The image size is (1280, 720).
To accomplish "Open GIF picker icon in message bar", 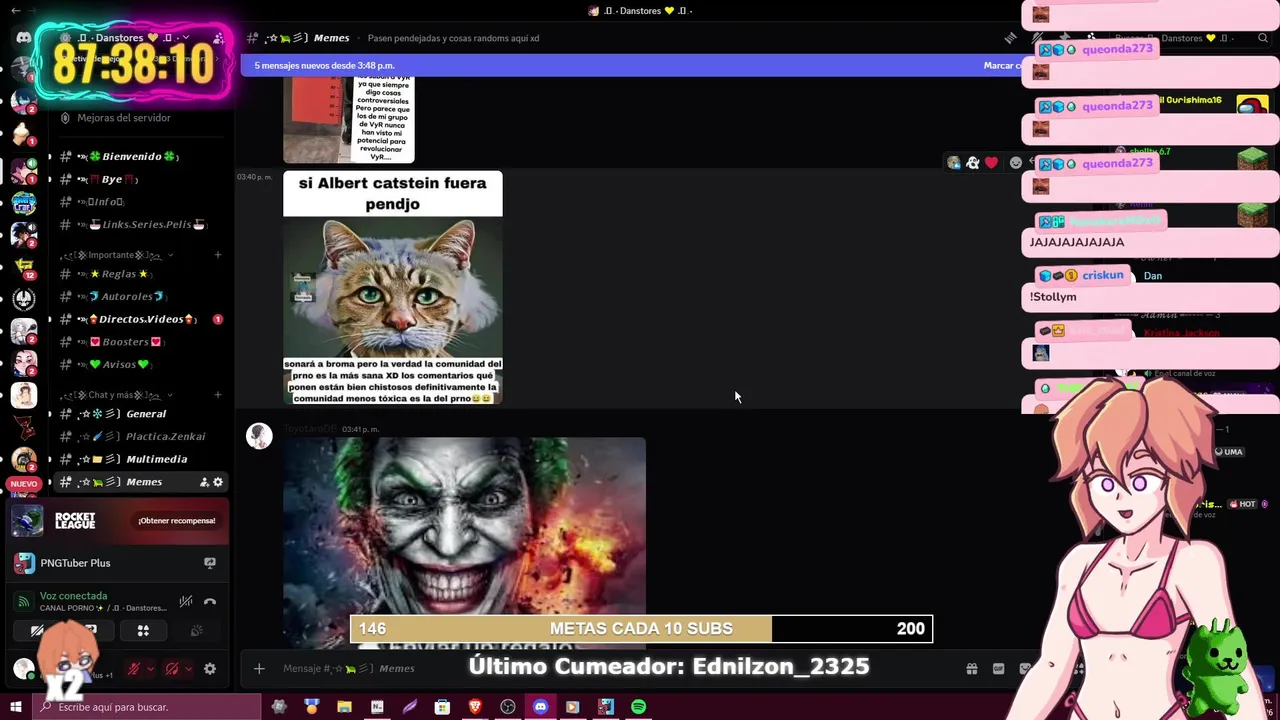I will point(998,669).
